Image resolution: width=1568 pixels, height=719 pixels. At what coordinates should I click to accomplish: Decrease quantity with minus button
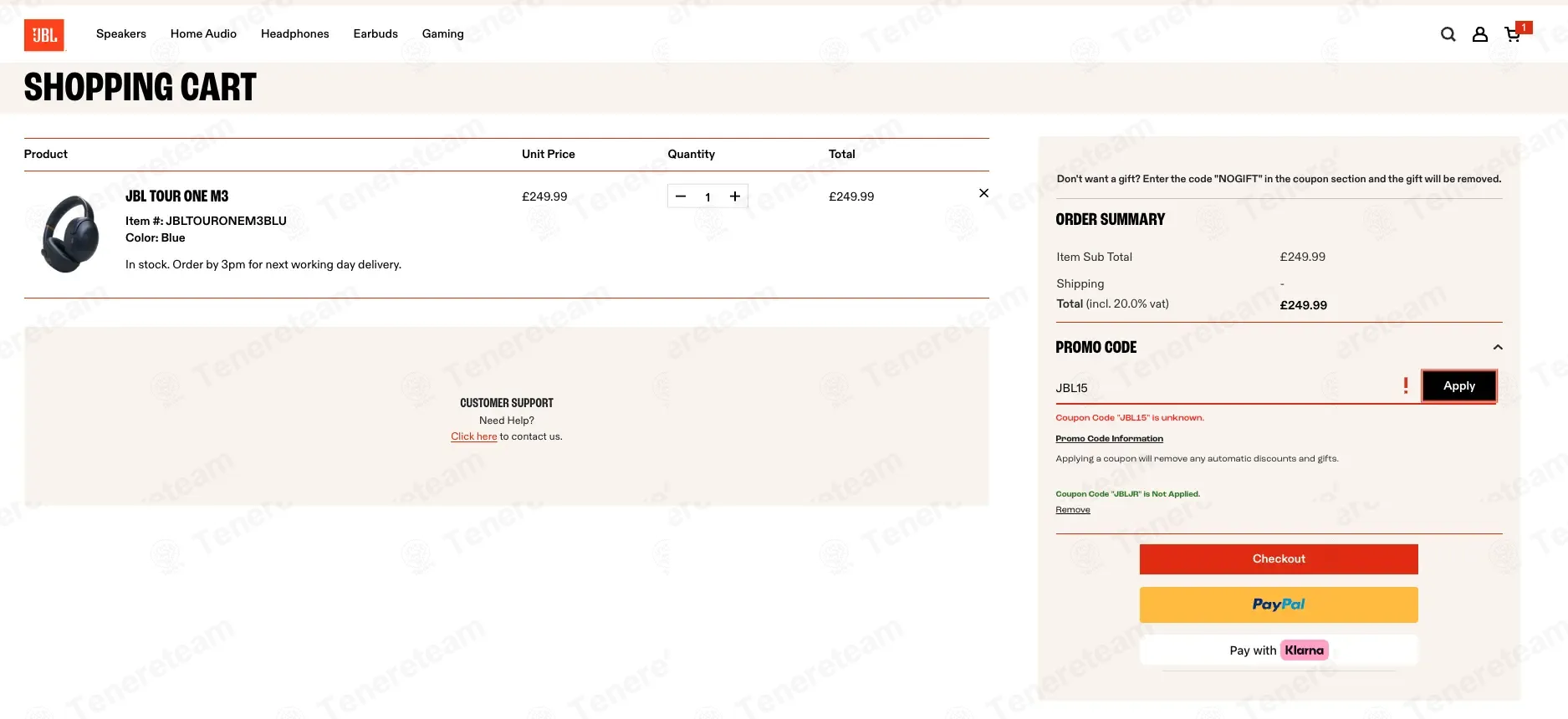coord(681,196)
